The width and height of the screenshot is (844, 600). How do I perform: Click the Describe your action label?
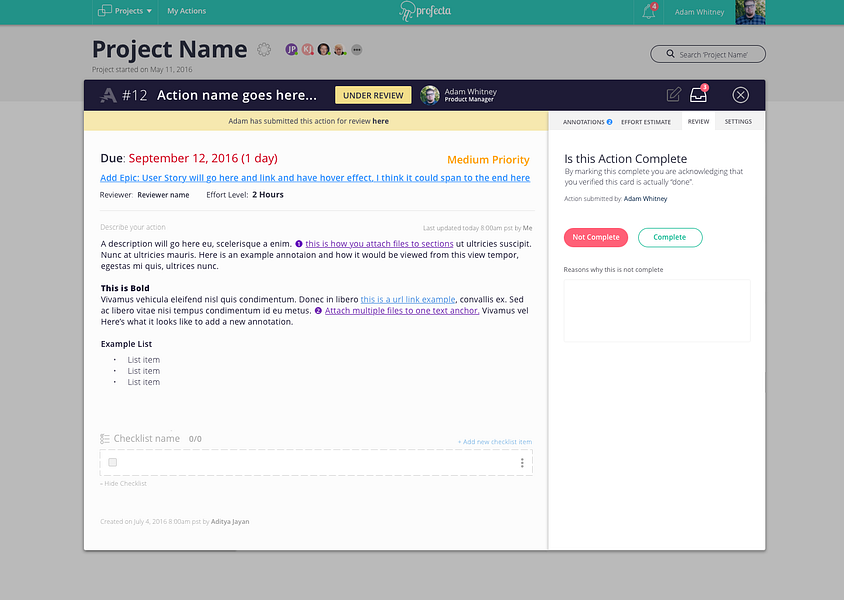coord(133,227)
